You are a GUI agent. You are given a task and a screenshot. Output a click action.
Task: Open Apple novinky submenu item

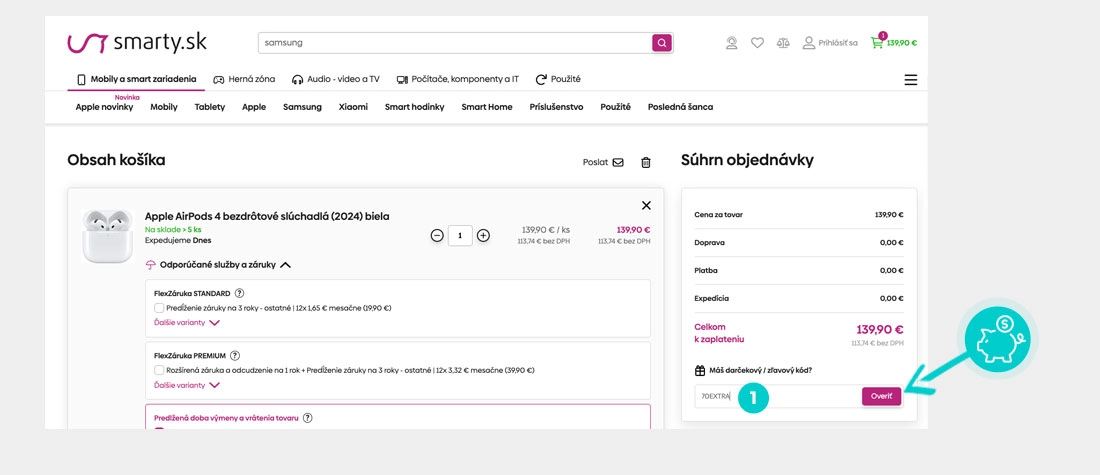[104, 107]
